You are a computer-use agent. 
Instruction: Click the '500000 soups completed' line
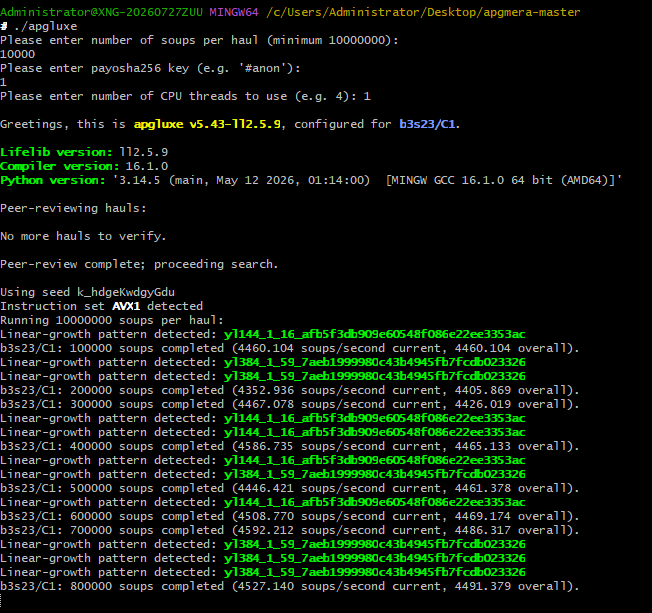tap(289, 488)
